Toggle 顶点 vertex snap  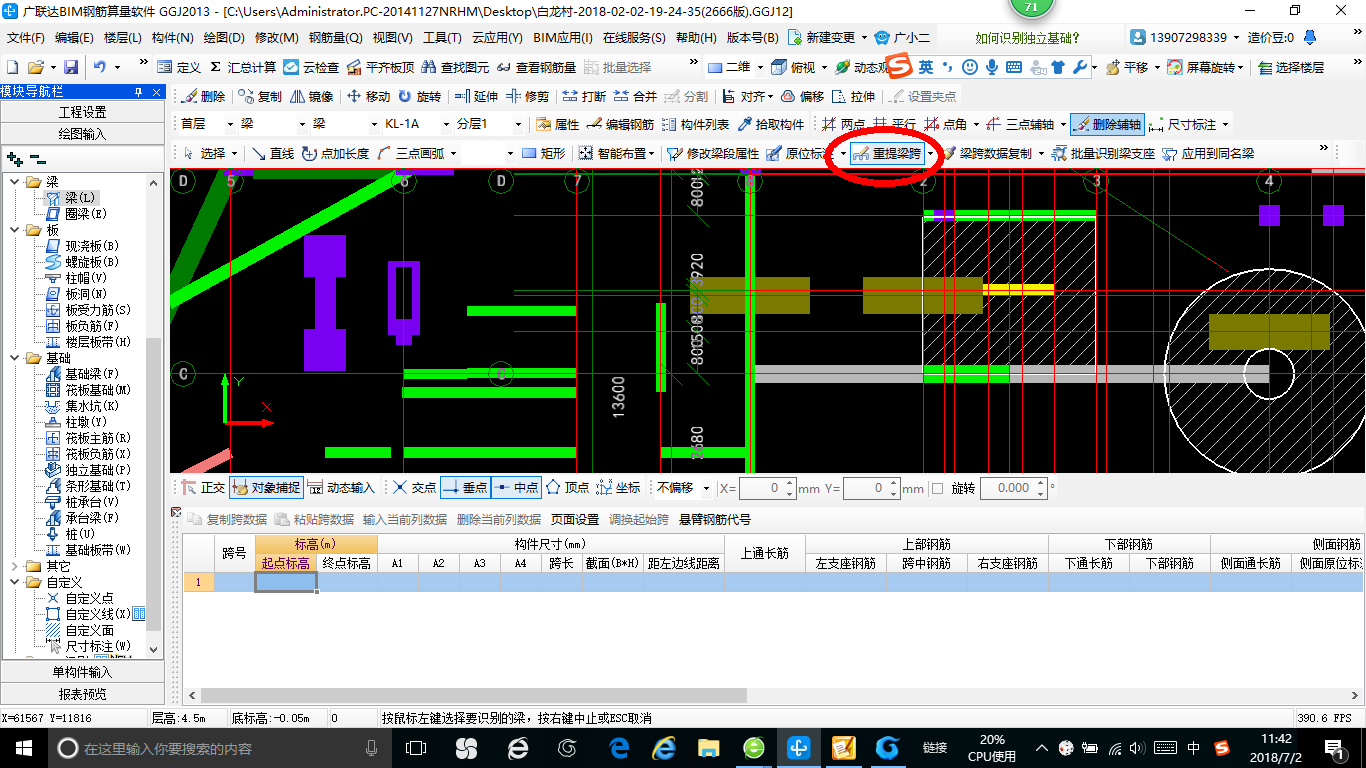coord(567,488)
